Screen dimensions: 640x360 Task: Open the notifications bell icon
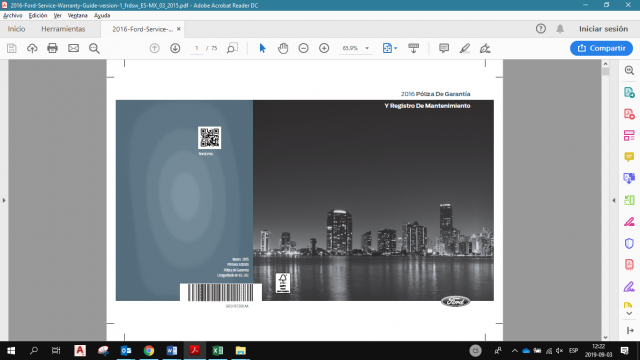pyautogui.click(x=560, y=29)
